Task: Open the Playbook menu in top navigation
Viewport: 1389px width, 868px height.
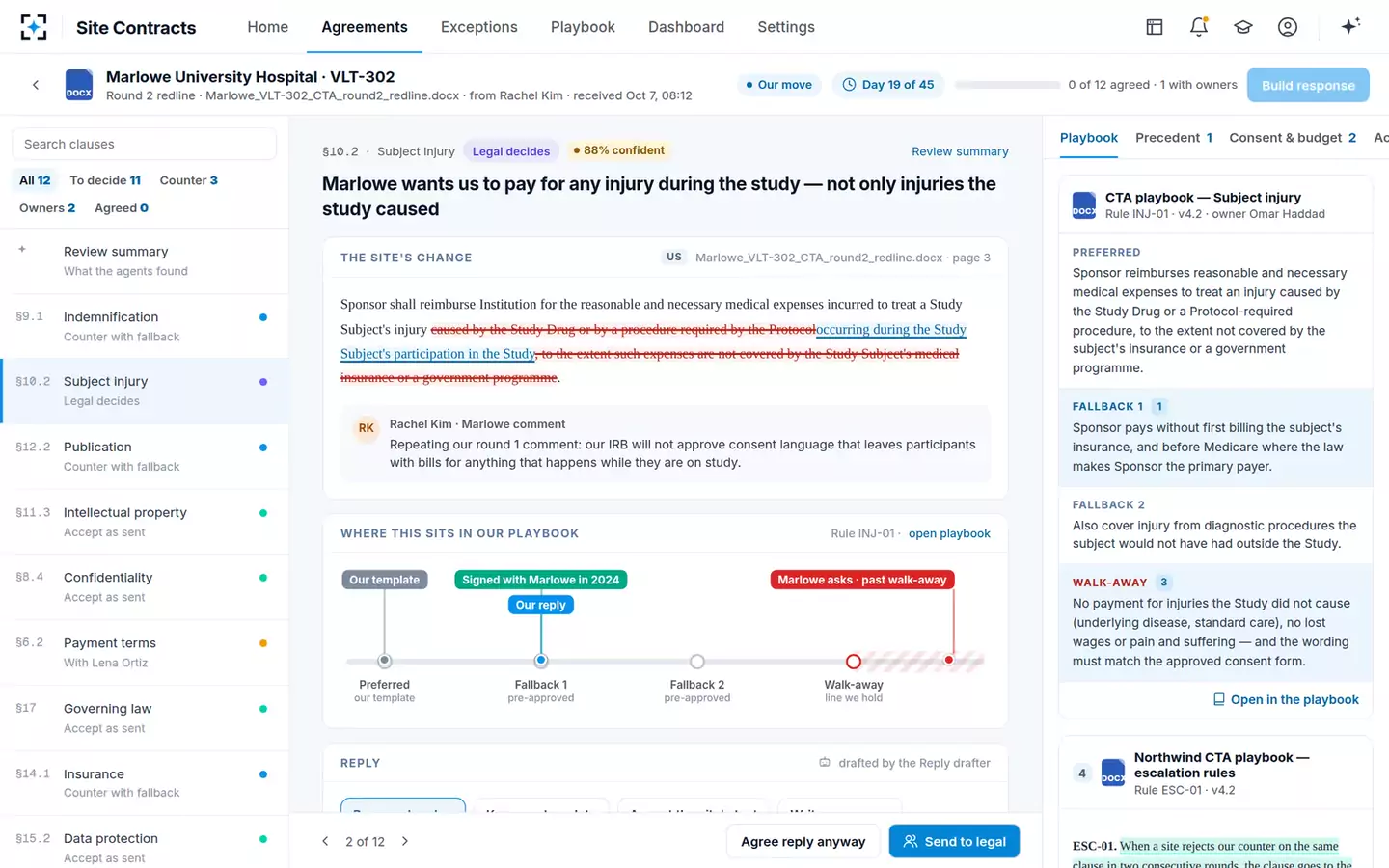Action: click(x=583, y=27)
